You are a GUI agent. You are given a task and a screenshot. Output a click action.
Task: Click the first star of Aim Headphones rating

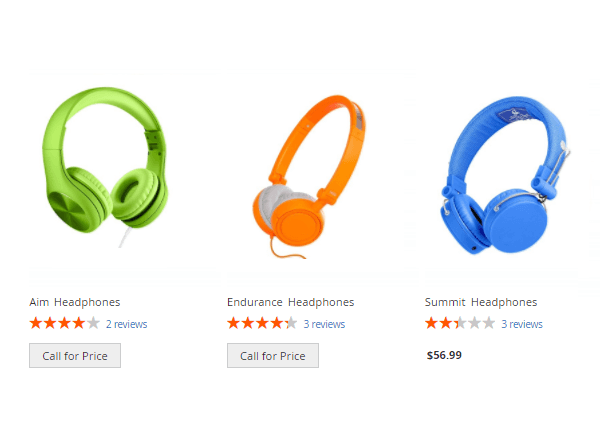click(36, 323)
